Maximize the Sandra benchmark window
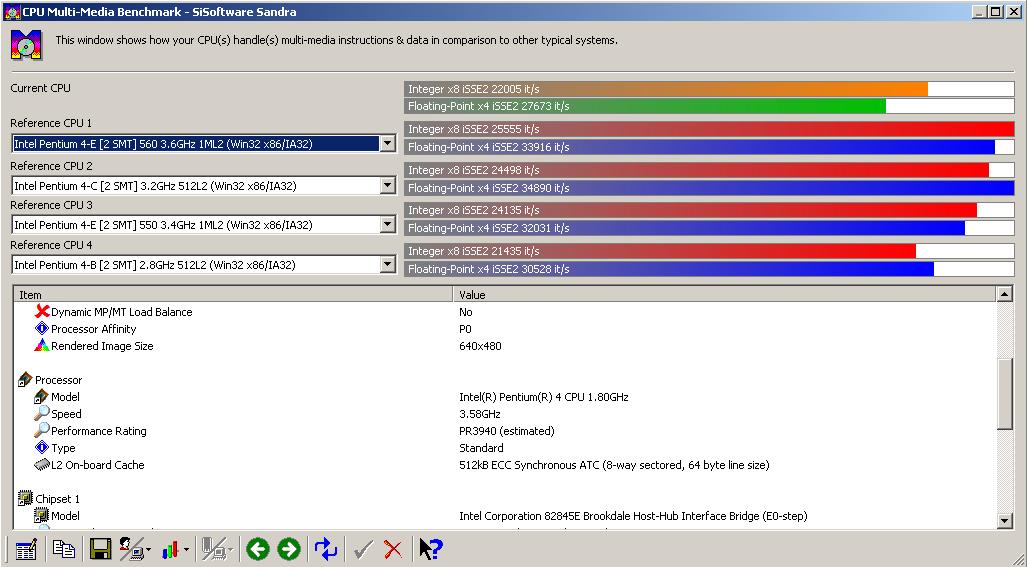This screenshot has height=567, width=1027. coord(995,12)
